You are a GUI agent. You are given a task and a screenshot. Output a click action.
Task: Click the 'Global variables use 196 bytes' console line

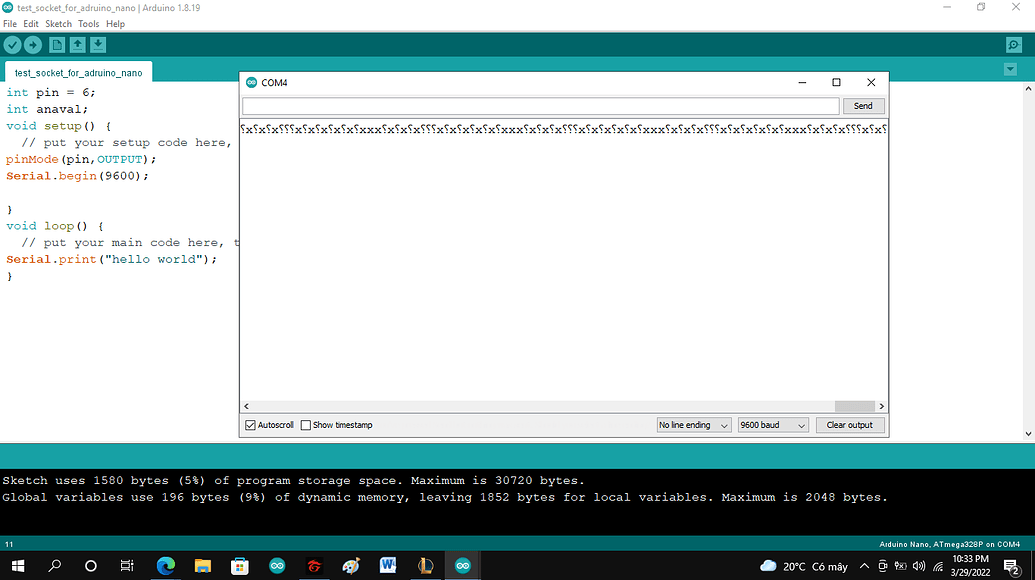(445, 498)
